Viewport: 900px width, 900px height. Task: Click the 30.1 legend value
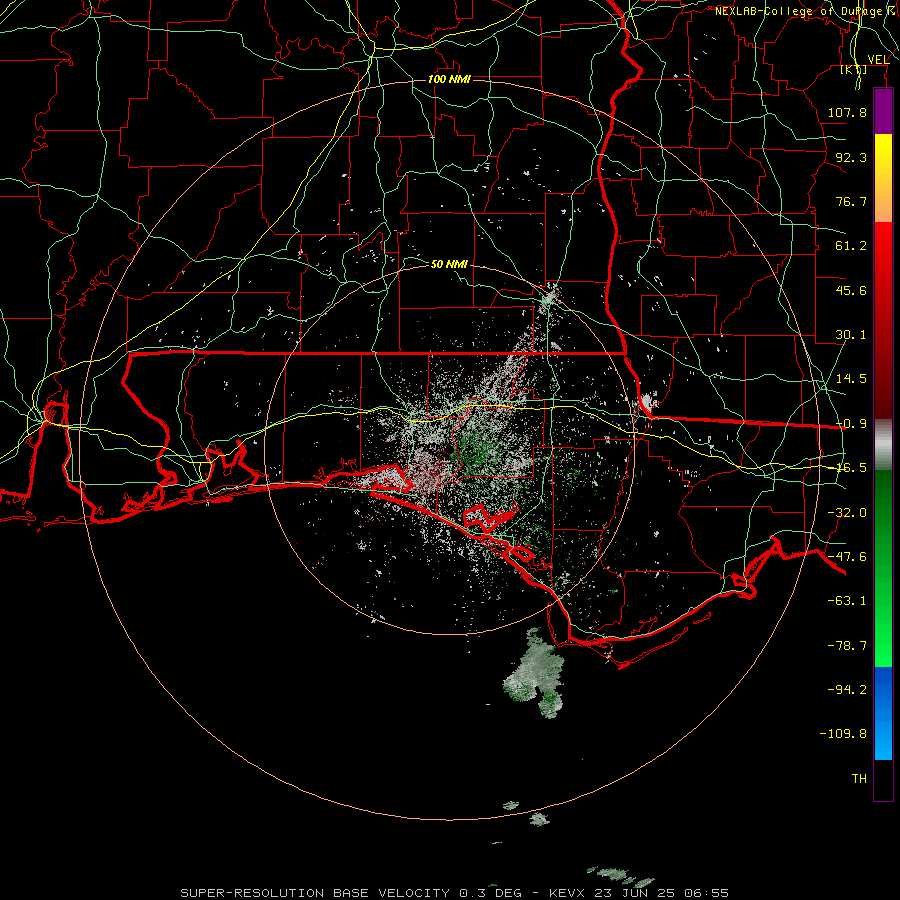point(851,335)
